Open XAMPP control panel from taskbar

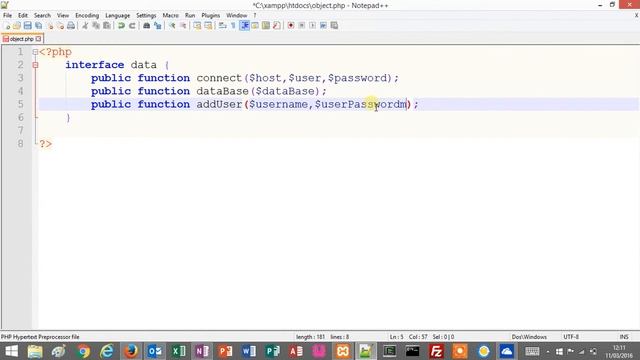click(342, 351)
